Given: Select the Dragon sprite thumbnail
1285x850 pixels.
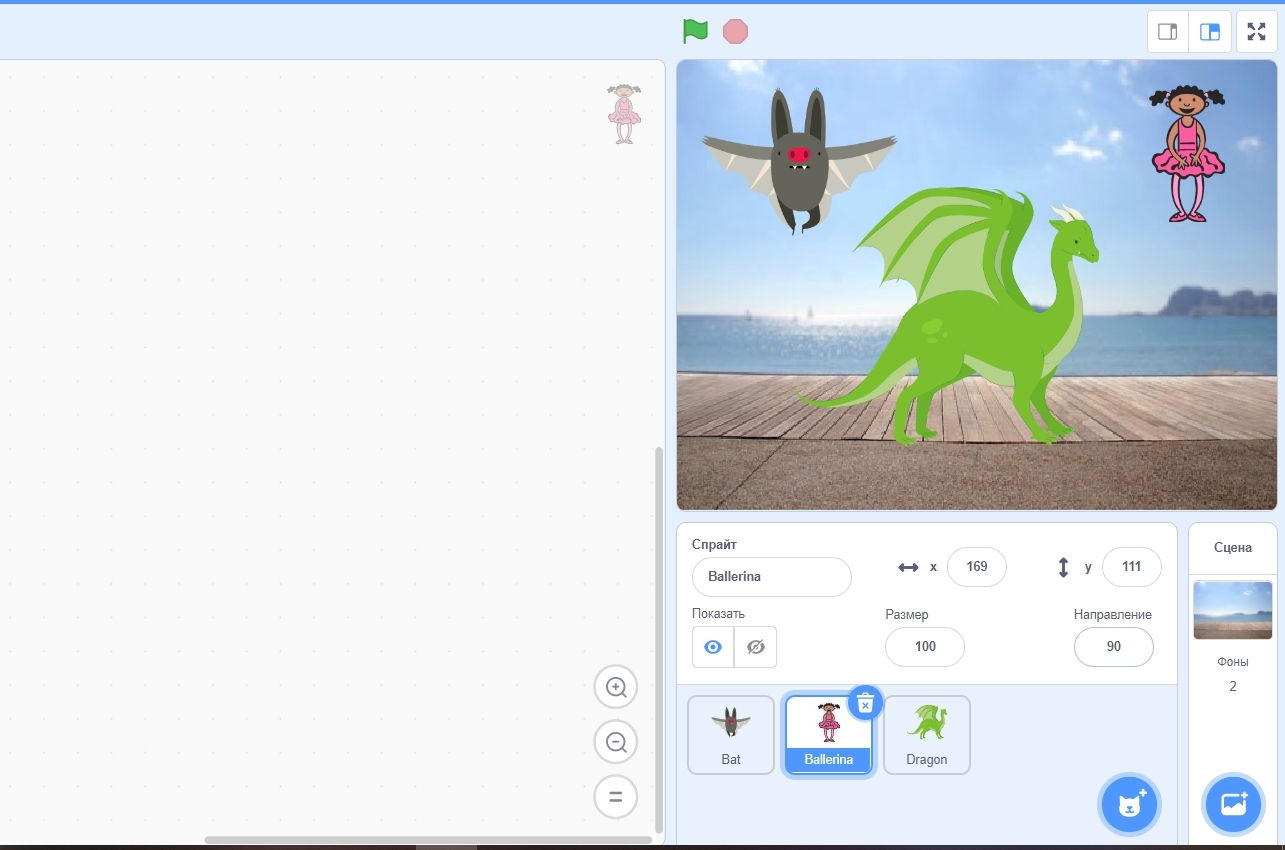Looking at the screenshot, I should tap(927, 735).
